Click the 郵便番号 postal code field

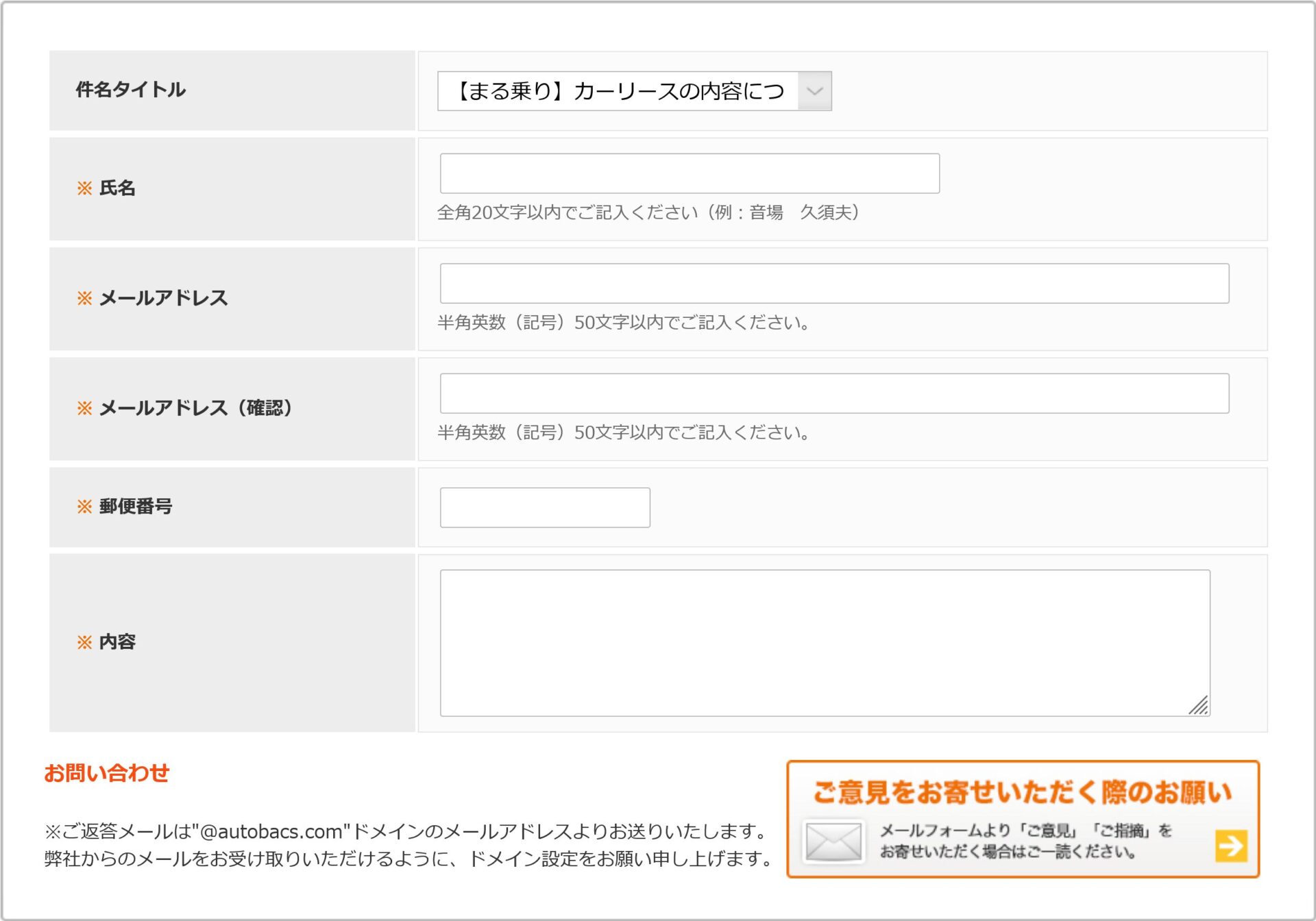coord(545,508)
